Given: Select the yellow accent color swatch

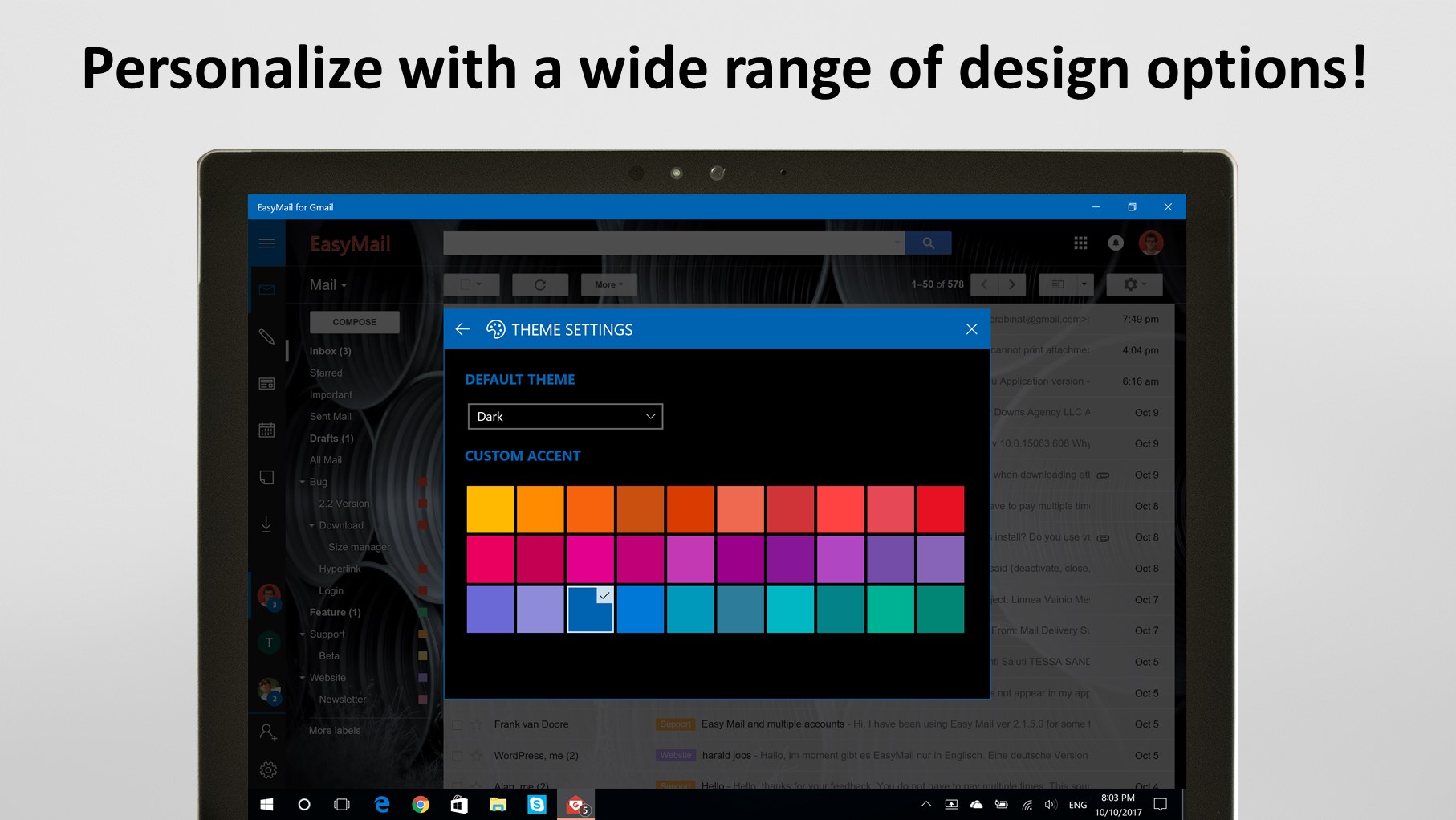Looking at the screenshot, I should tap(490, 509).
